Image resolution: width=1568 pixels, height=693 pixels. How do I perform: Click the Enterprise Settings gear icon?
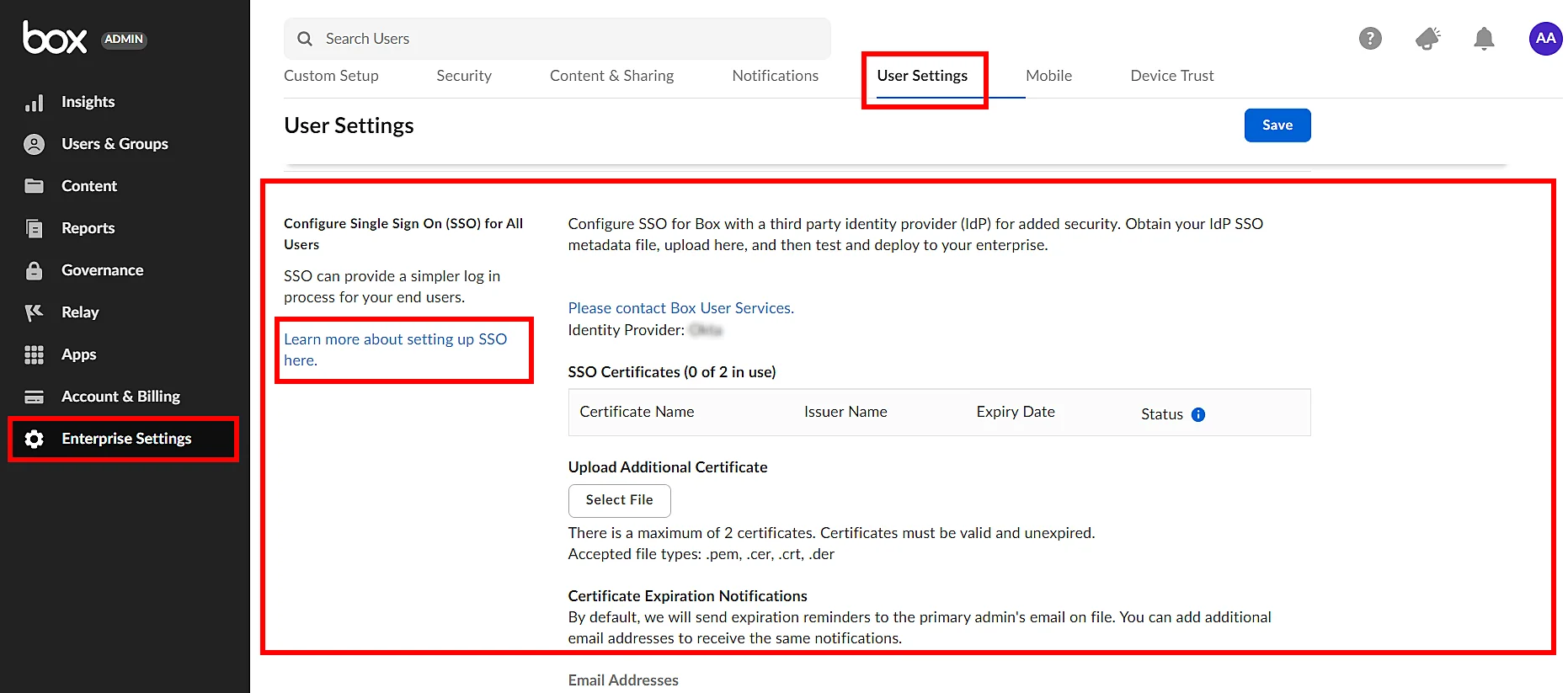tap(34, 439)
